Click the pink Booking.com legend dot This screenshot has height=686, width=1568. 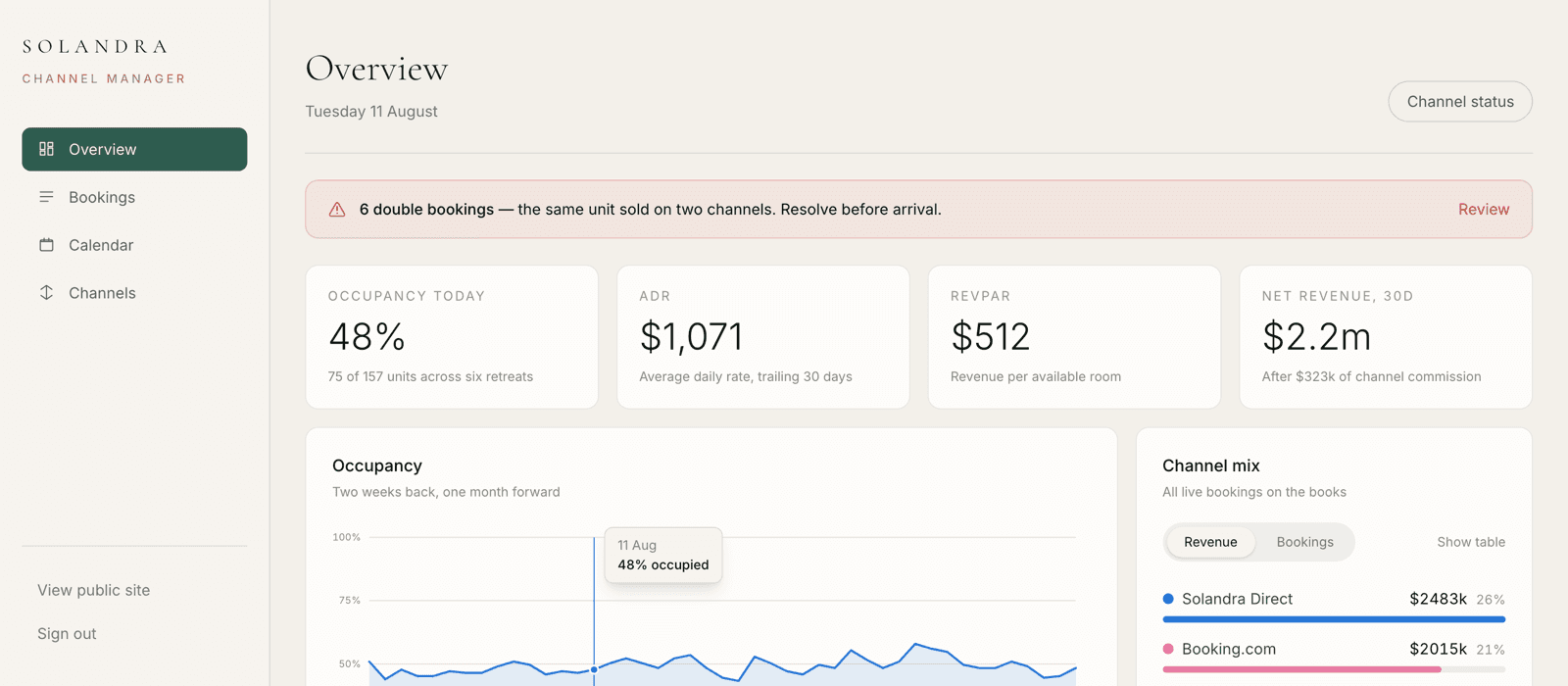(x=1168, y=649)
